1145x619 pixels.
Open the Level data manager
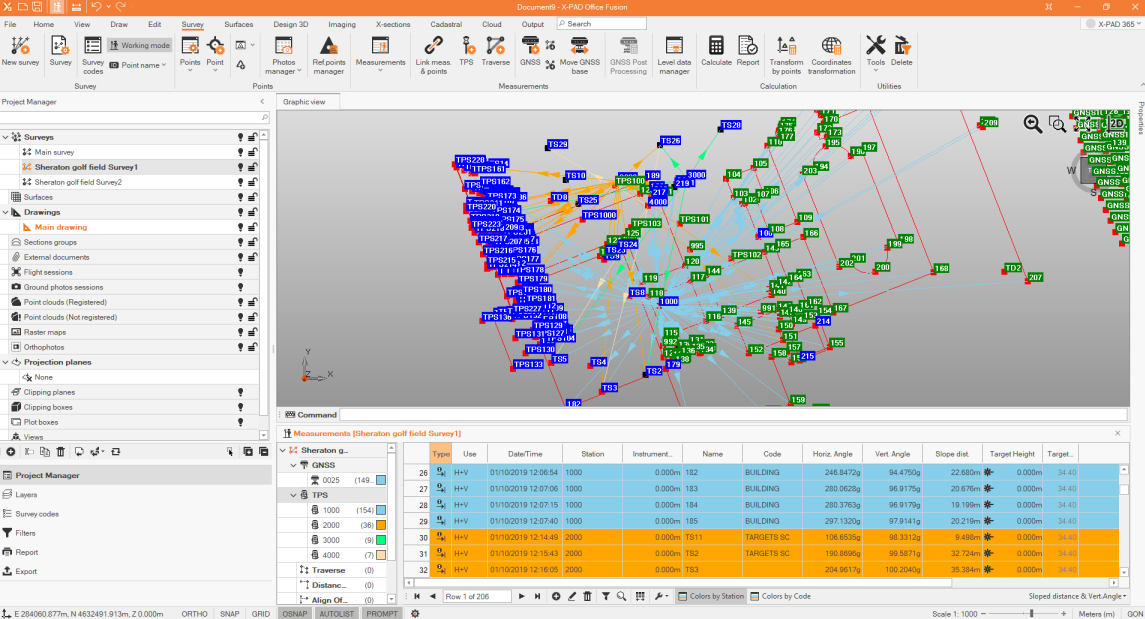click(x=674, y=52)
